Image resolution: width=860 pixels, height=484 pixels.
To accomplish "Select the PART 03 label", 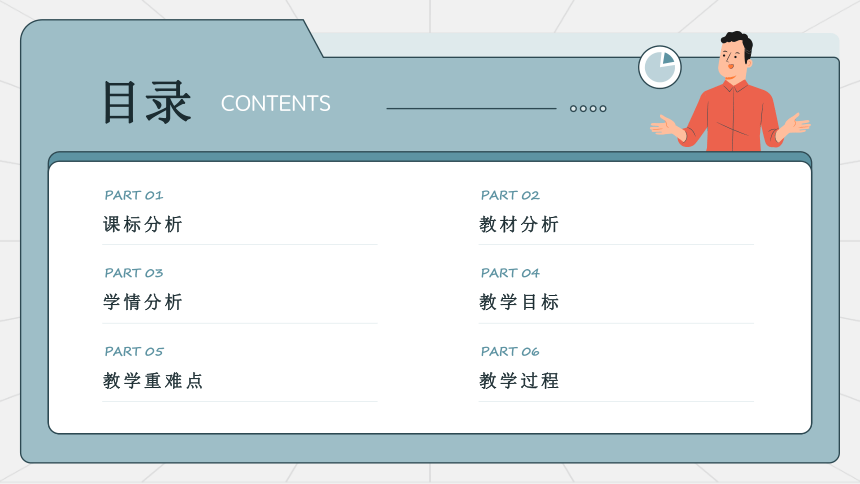I will pyautogui.click(x=133, y=273).
